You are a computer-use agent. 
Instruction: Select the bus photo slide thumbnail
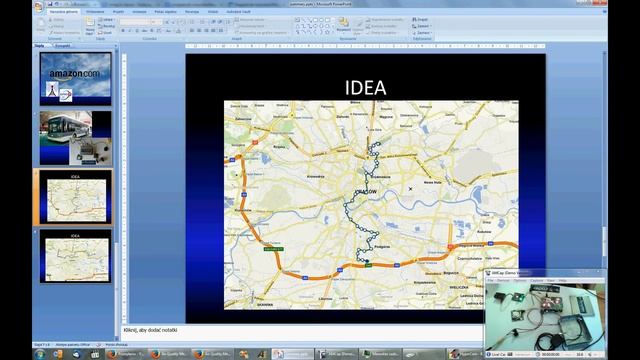pos(76,138)
